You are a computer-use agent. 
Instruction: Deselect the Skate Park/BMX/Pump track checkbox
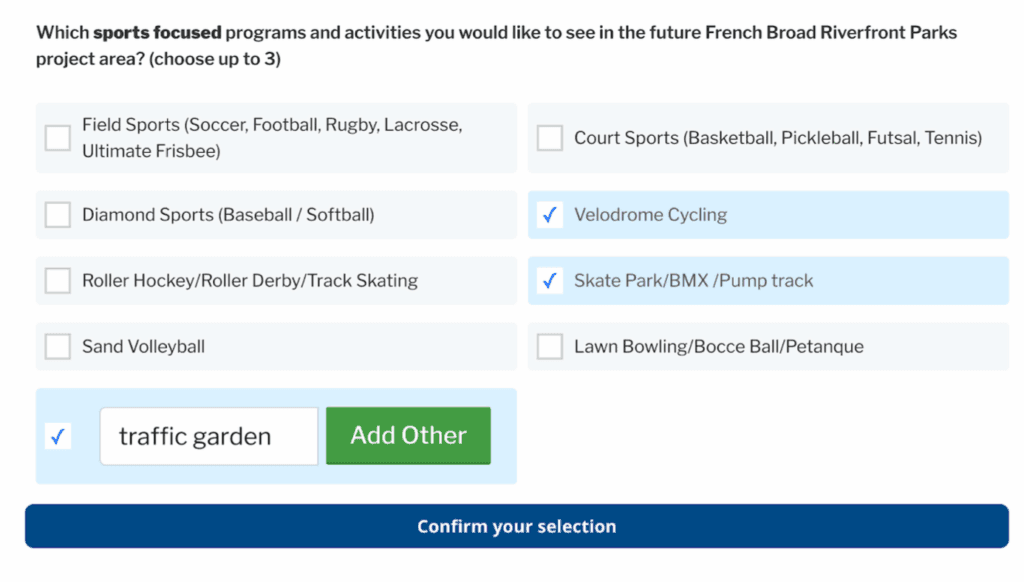(550, 281)
